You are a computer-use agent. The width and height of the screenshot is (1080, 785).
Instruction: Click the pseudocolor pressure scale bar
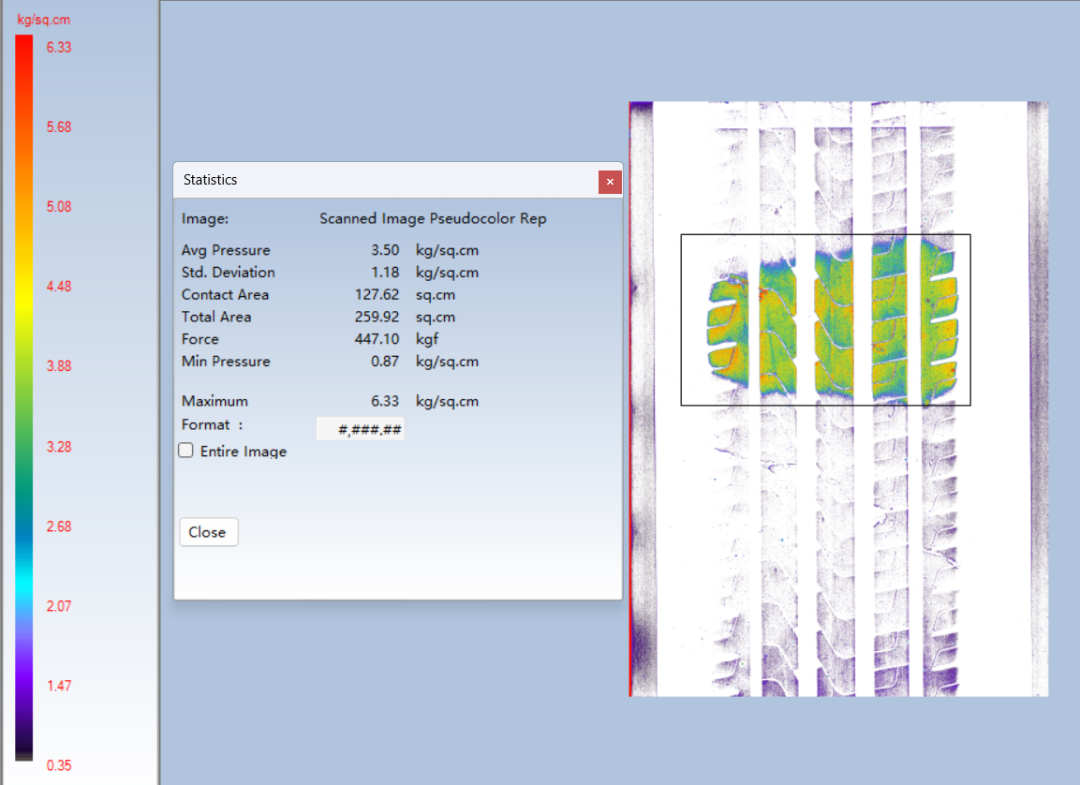[24, 400]
